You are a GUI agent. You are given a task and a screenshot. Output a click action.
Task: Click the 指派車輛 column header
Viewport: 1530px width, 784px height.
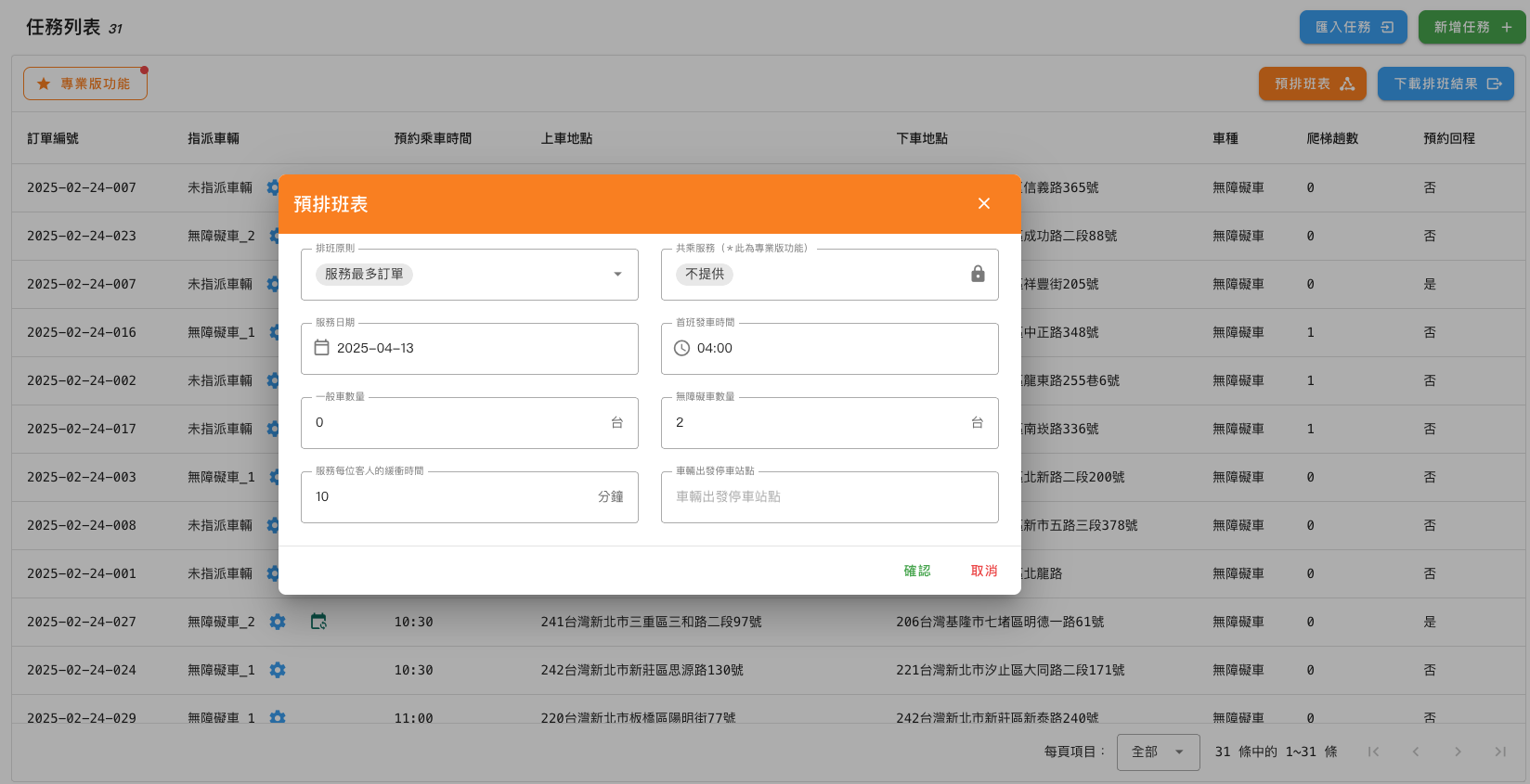tap(214, 138)
